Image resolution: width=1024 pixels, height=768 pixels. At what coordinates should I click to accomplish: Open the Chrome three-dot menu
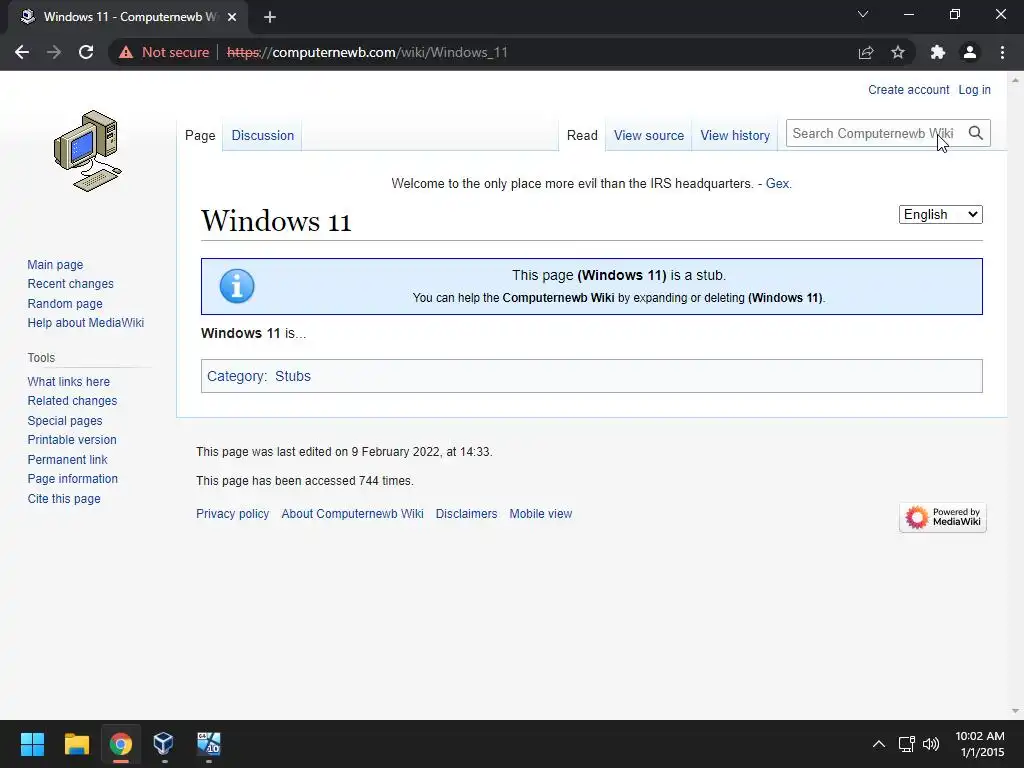(1002, 52)
